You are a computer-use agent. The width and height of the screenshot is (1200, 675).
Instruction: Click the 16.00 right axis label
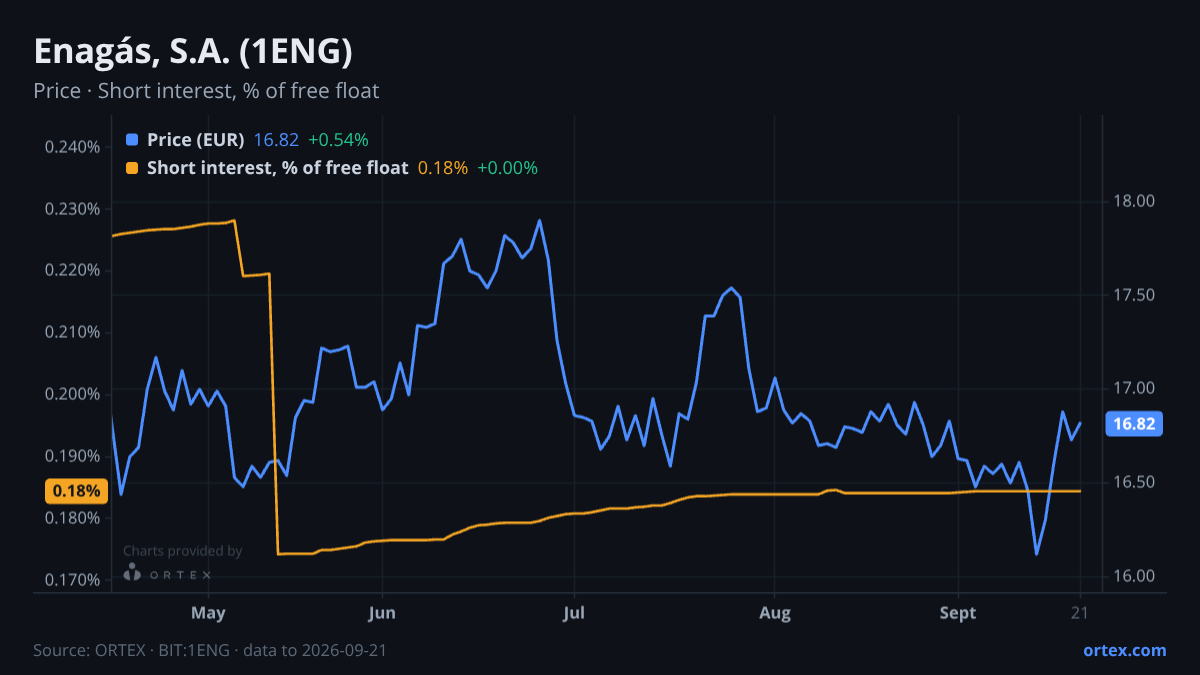(x=1135, y=576)
